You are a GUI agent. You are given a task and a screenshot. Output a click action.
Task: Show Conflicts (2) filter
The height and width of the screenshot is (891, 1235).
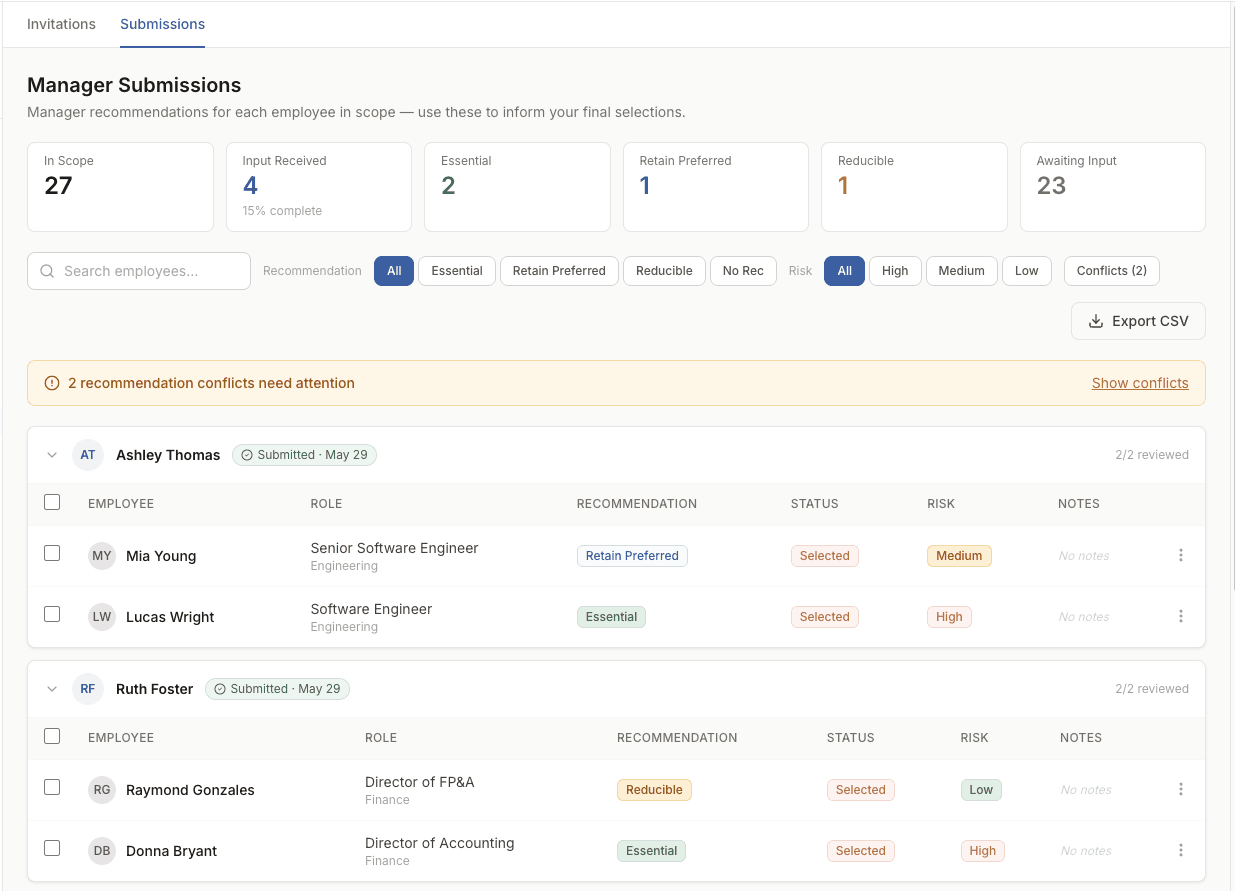pyautogui.click(x=1112, y=271)
